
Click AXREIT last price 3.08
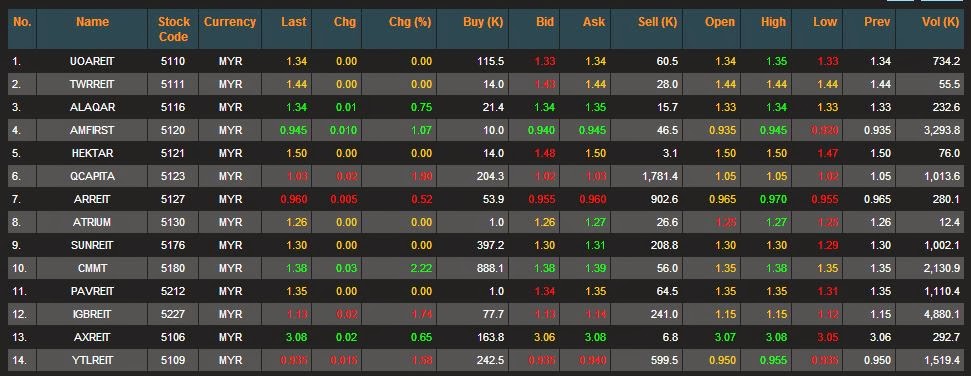(296, 338)
